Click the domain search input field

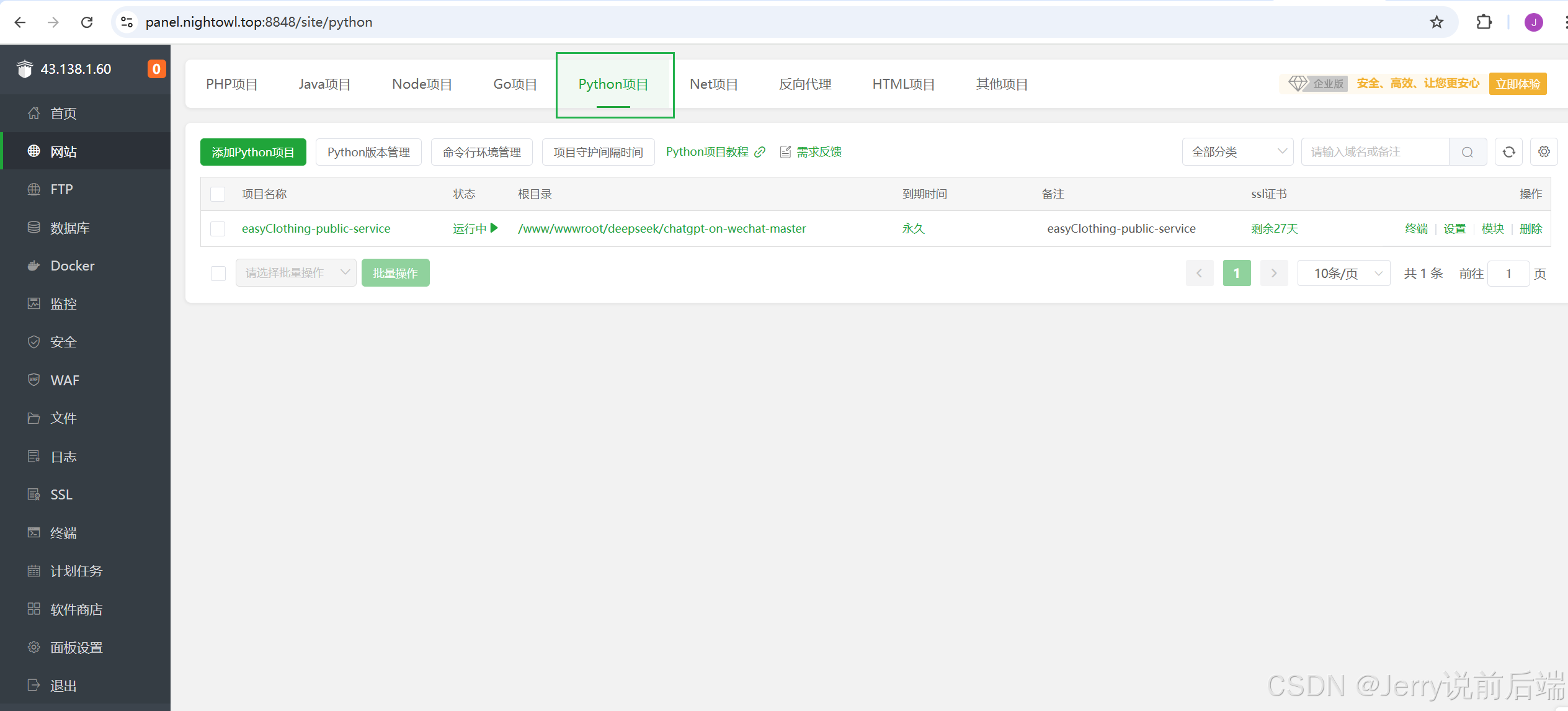(x=1374, y=152)
